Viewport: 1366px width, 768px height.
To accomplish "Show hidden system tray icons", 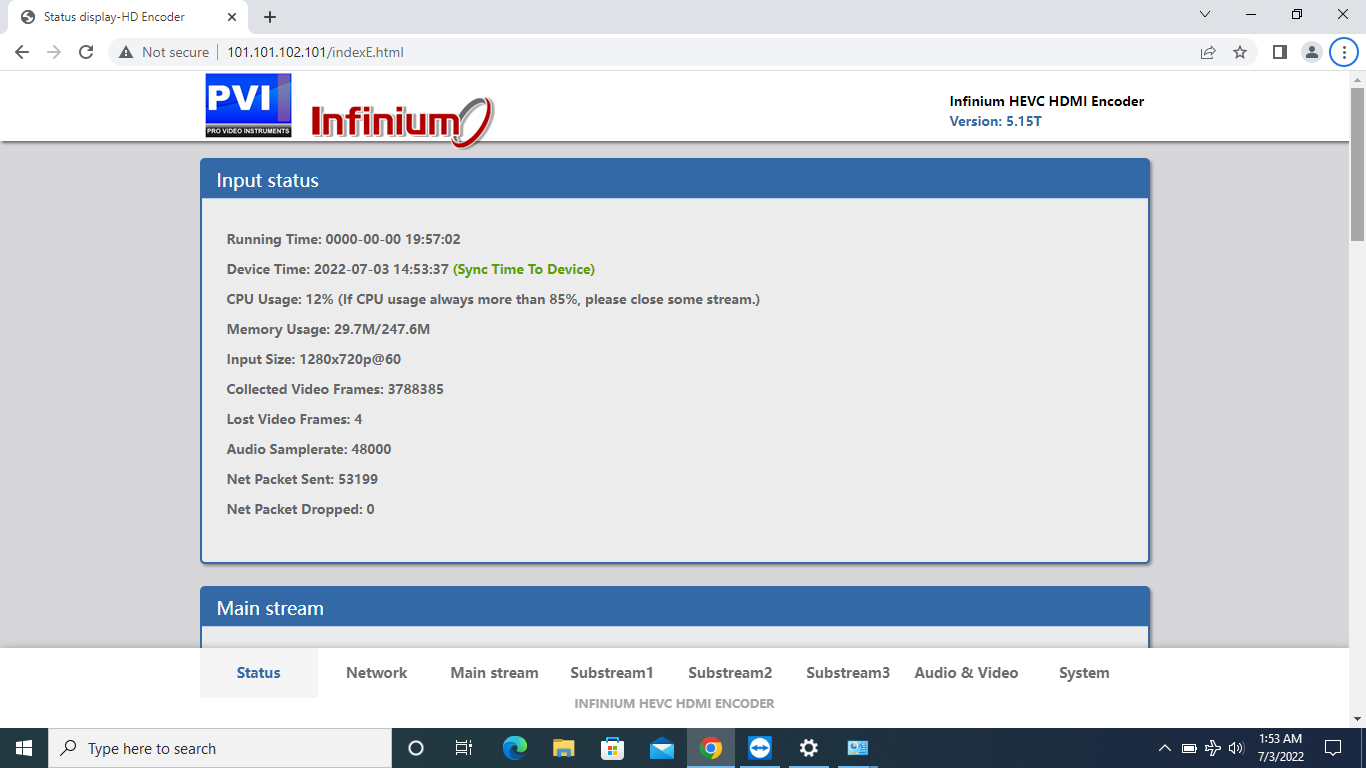I will pyautogui.click(x=1165, y=748).
